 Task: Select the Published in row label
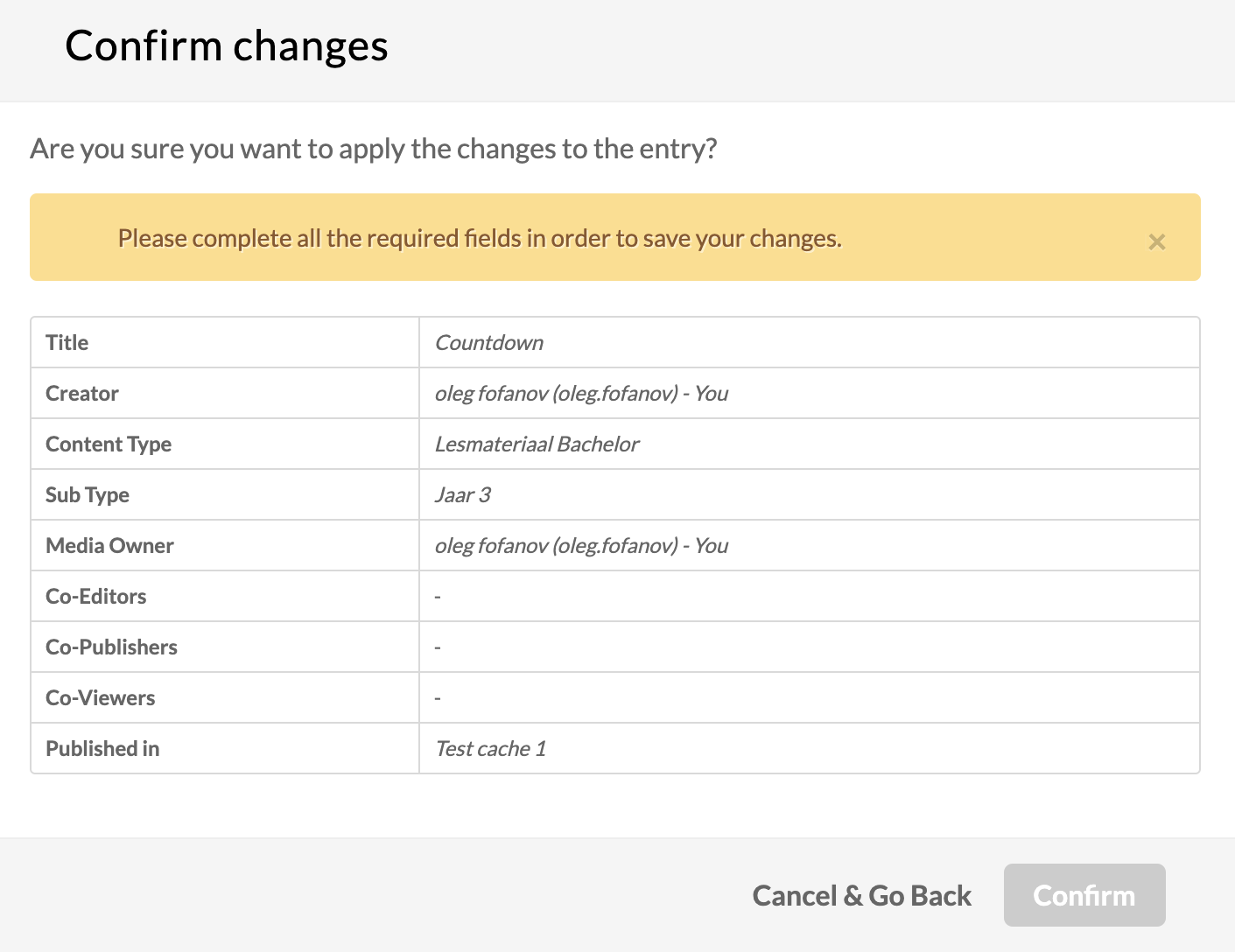click(102, 749)
